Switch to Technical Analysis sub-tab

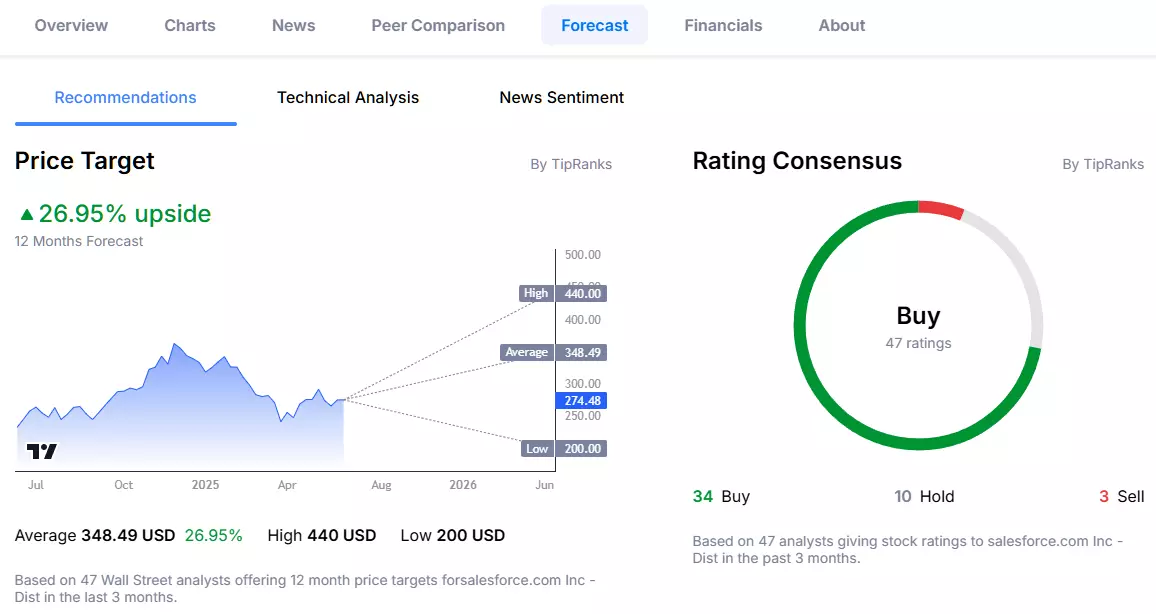(348, 98)
